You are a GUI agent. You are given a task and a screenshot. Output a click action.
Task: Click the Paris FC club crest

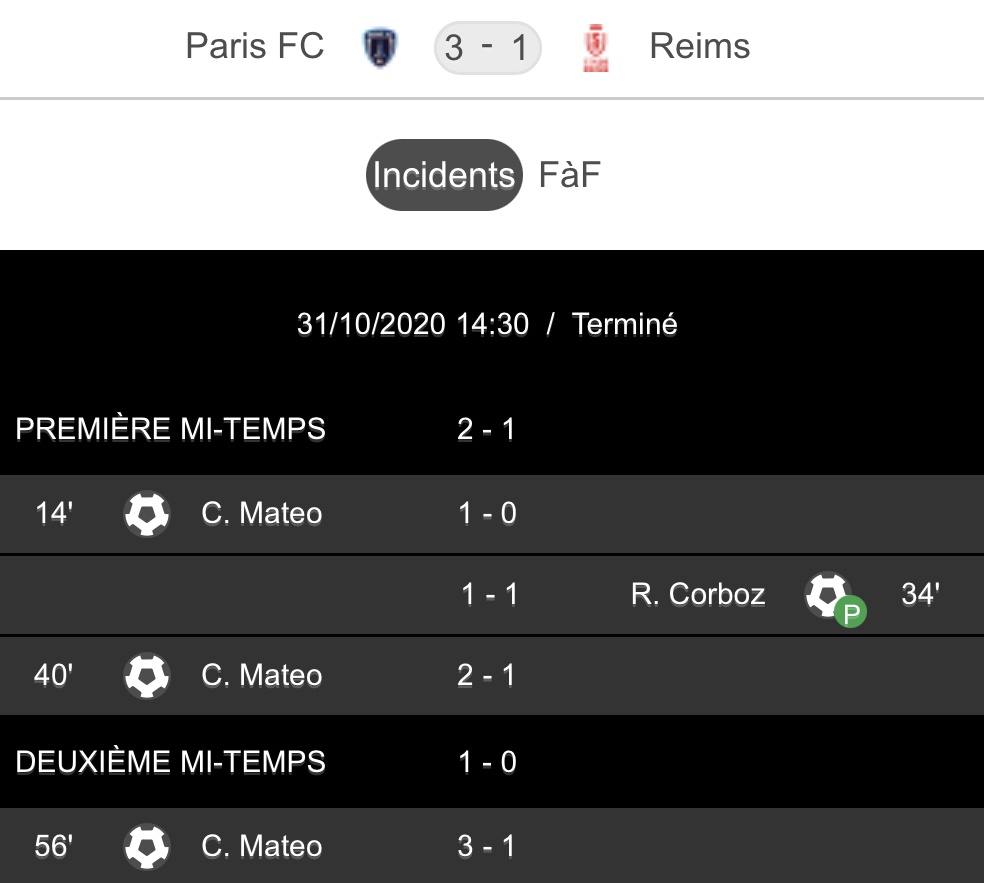coord(381,47)
